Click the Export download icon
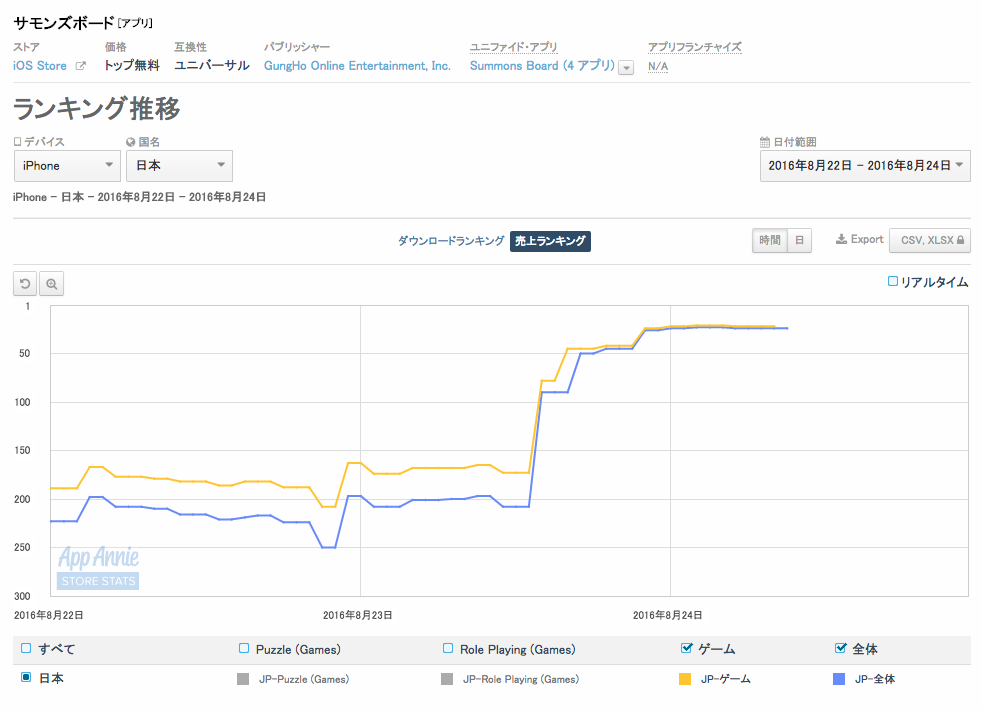The width and height of the screenshot is (982, 711). point(840,239)
